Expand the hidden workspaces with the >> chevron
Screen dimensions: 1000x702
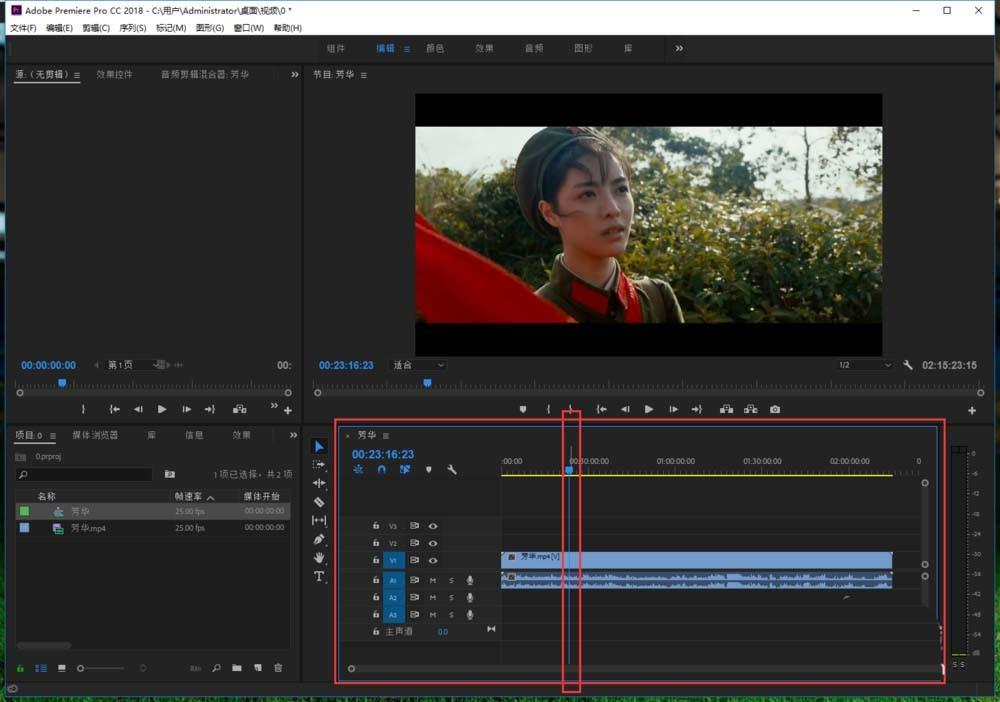point(679,46)
